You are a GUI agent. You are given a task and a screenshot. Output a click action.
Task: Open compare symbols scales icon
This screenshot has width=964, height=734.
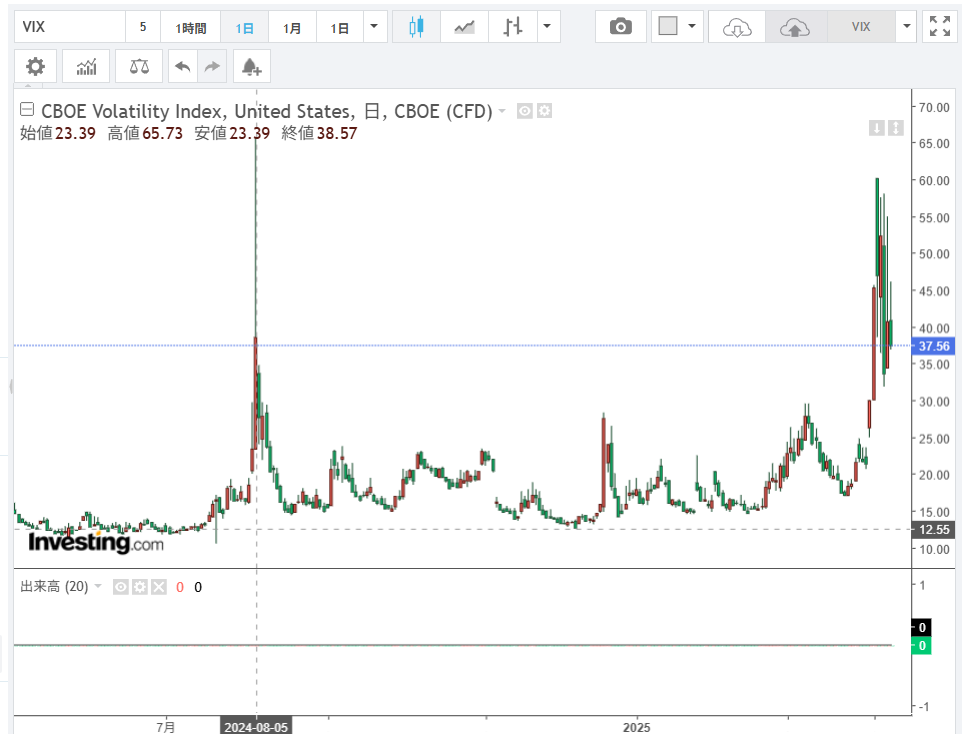tap(139, 66)
